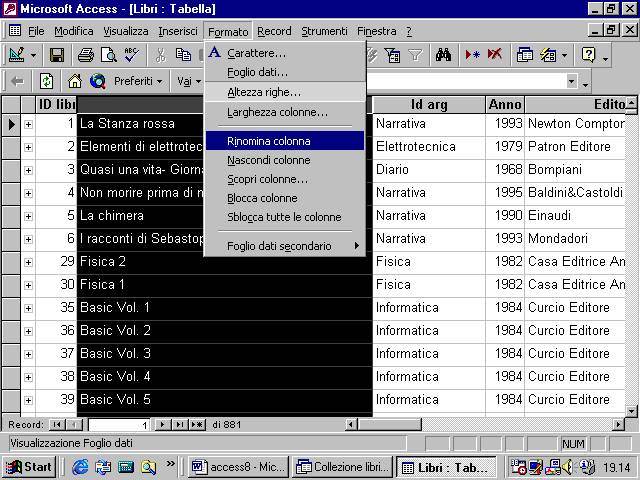This screenshot has height=480, width=640.
Task: Open the Preferiti dropdown
Action: click(138, 81)
